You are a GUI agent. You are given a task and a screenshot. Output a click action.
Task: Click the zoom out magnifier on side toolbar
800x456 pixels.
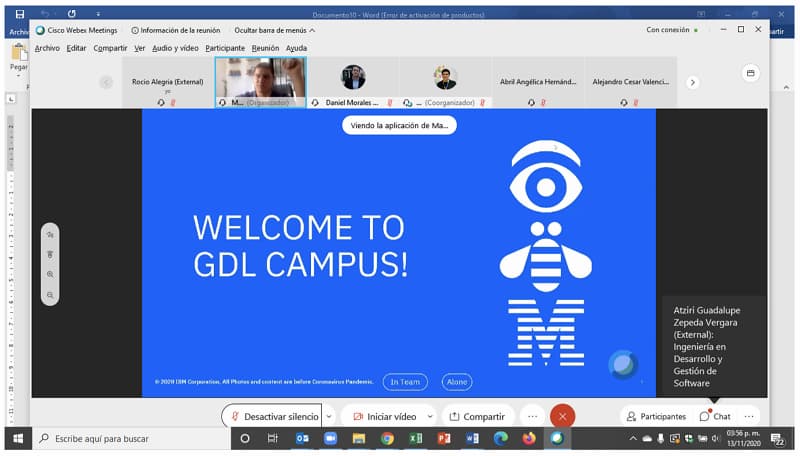coord(50,295)
